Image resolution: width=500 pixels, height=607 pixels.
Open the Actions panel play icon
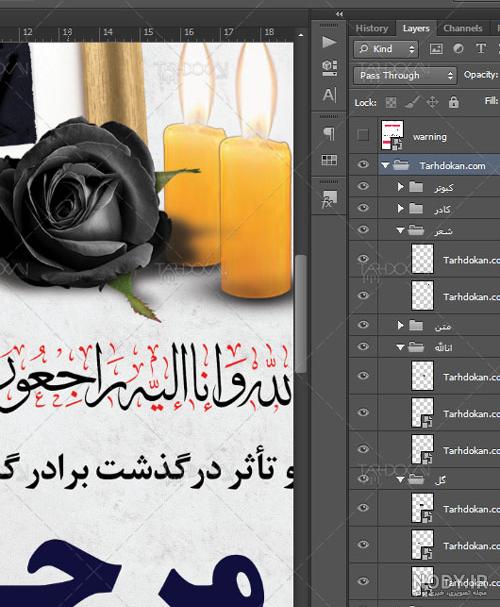coord(329,42)
